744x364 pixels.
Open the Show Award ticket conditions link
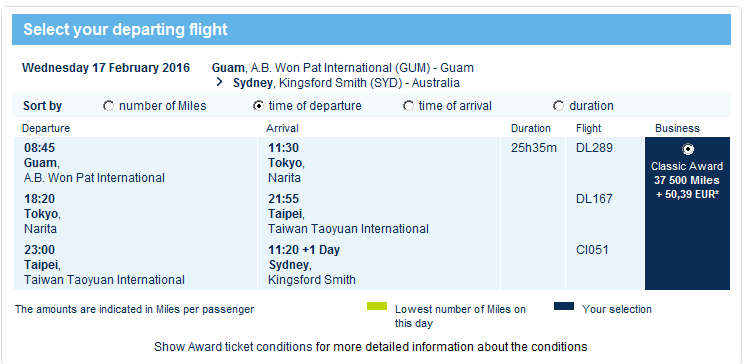233,346
